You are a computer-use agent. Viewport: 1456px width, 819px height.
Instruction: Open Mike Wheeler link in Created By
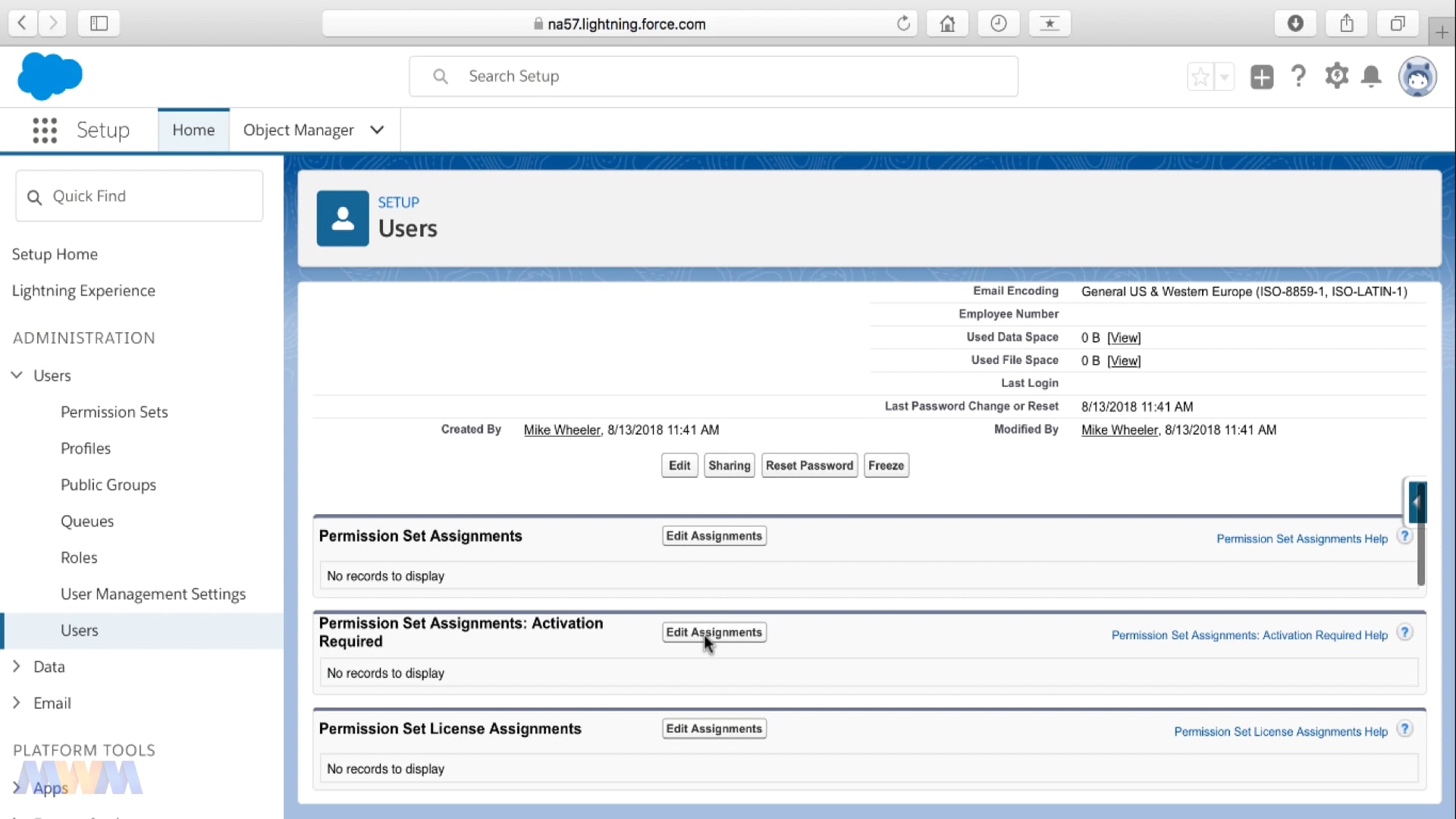pyautogui.click(x=562, y=430)
